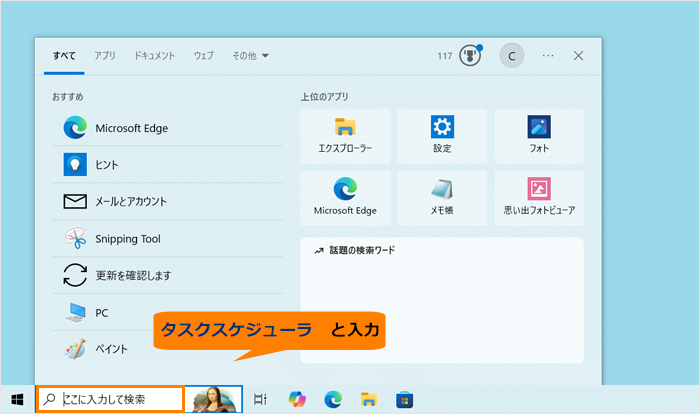The height and width of the screenshot is (414, 700).
Task: Open メモ帳 top app tile
Action: pos(442,198)
